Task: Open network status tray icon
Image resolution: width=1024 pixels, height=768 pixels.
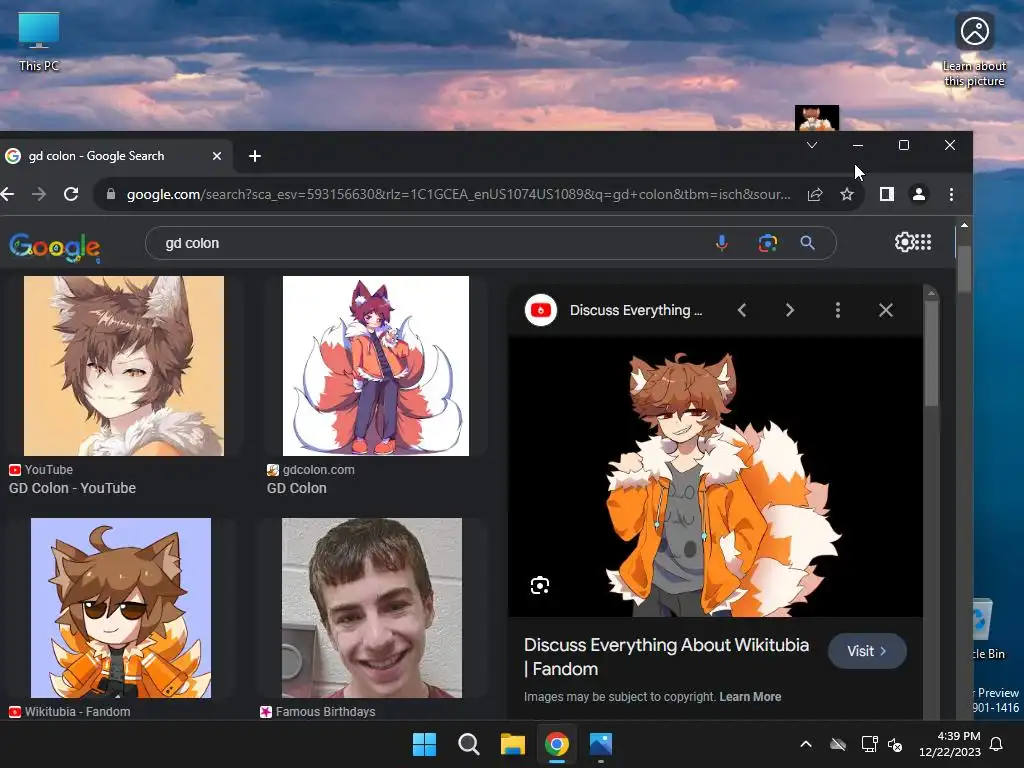Action: coord(869,744)
